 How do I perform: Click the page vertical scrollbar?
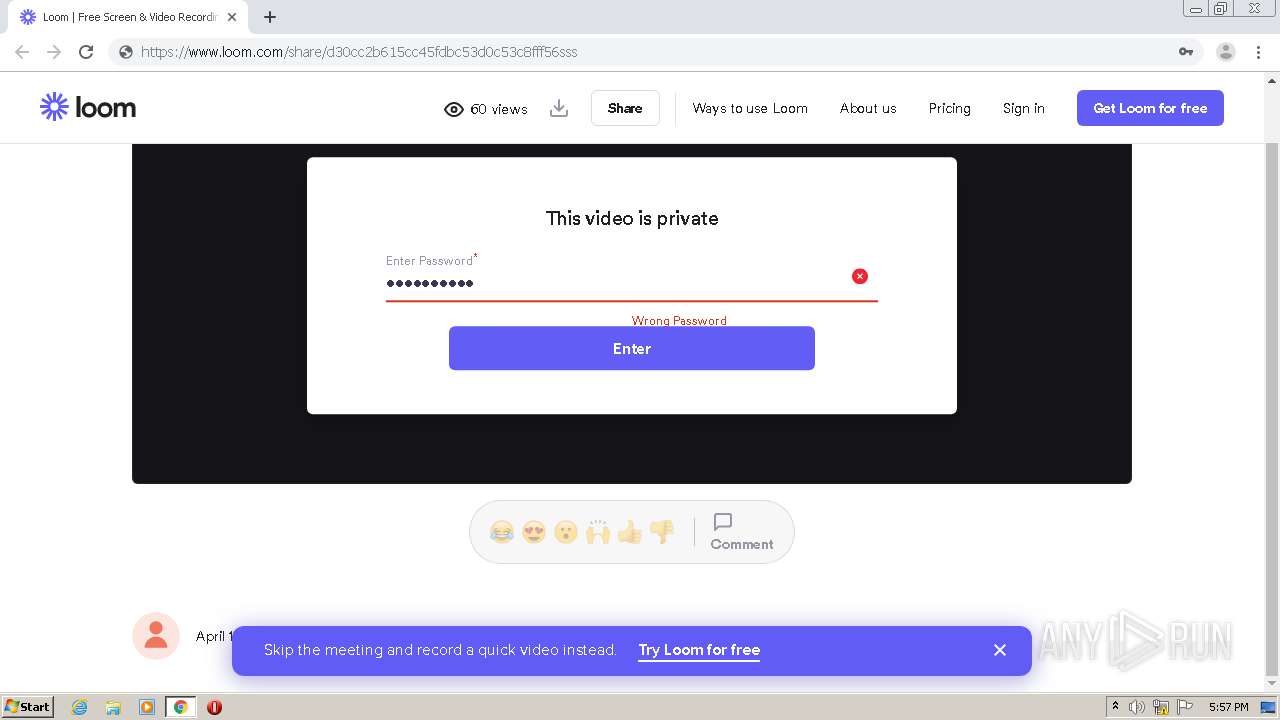point(1272,408)
